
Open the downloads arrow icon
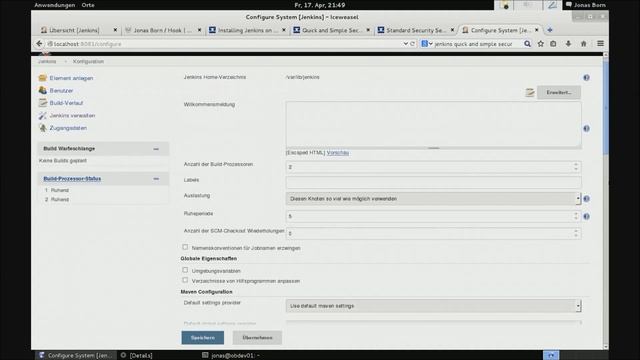point(568,44)
